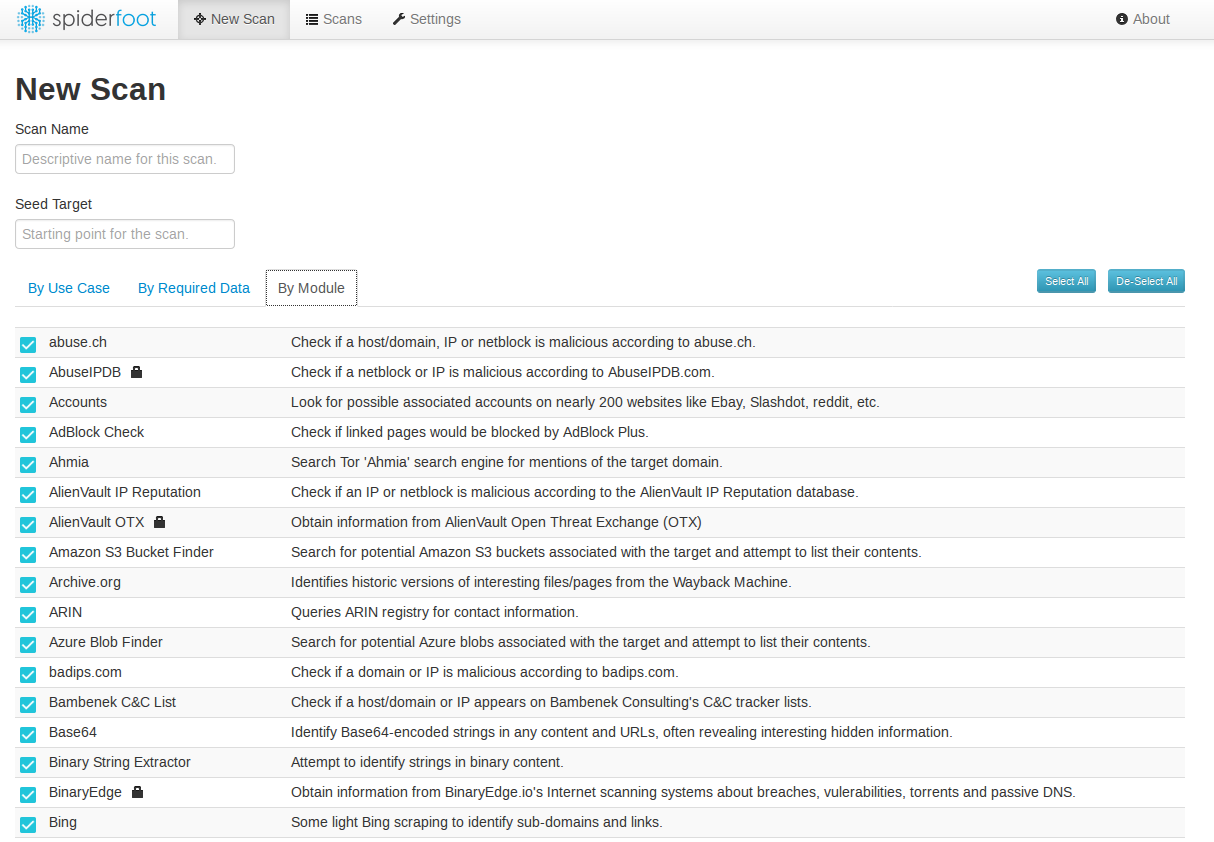Click the De-Select All button
The image size is (1214, 842).
(1146, 281)
